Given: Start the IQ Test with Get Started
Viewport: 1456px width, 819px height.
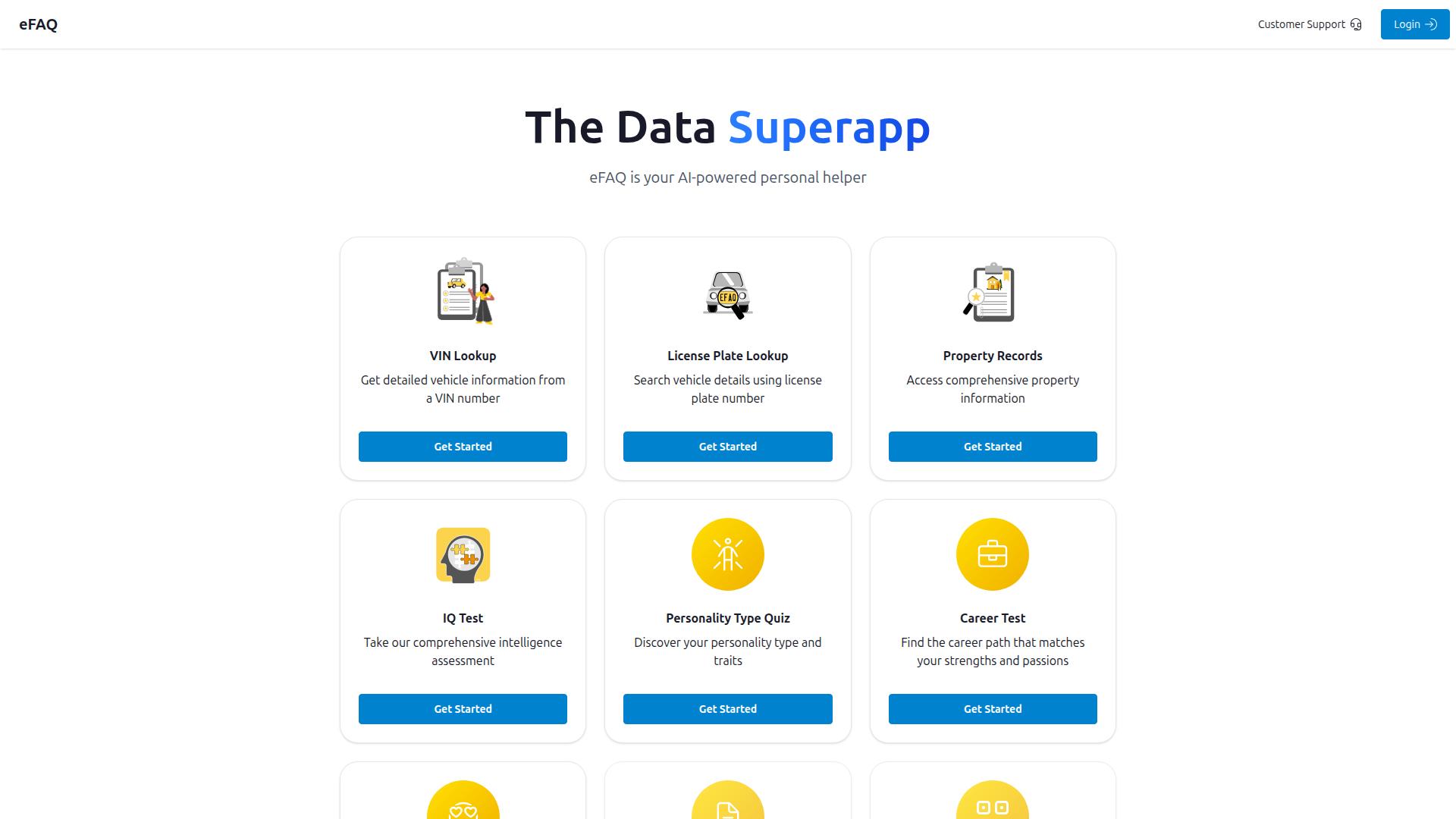Looking at the screenshot, I should click(x=463, y=709).
